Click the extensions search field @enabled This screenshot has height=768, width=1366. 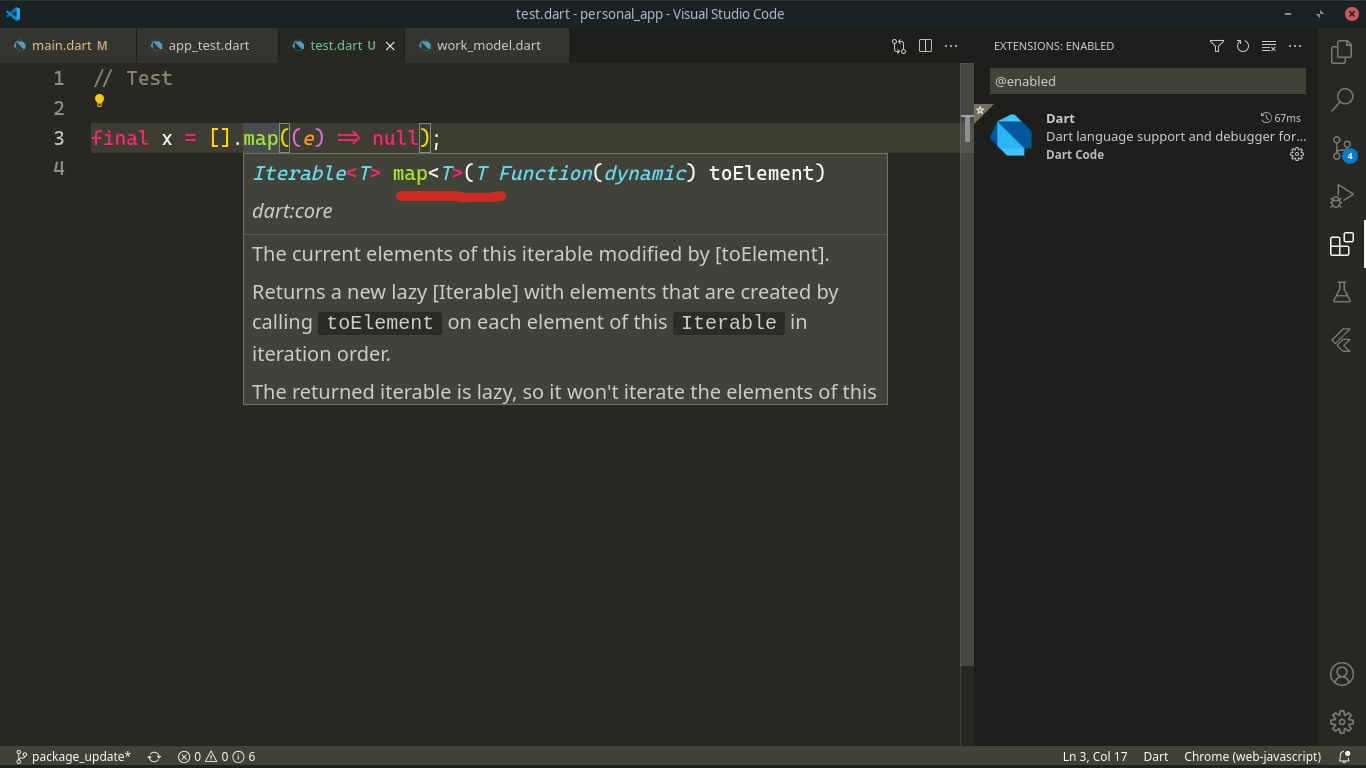coord(1147,81)
